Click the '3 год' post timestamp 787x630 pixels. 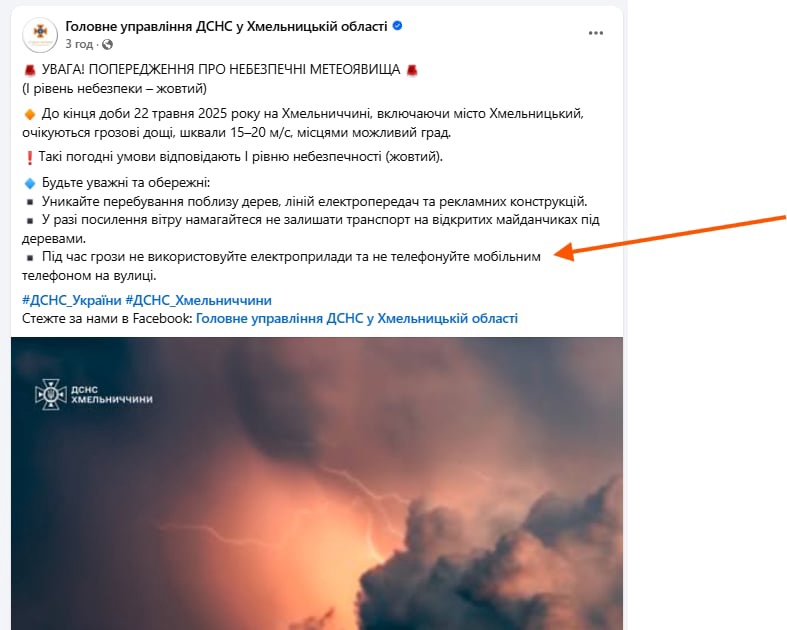[x=79, y=44]
